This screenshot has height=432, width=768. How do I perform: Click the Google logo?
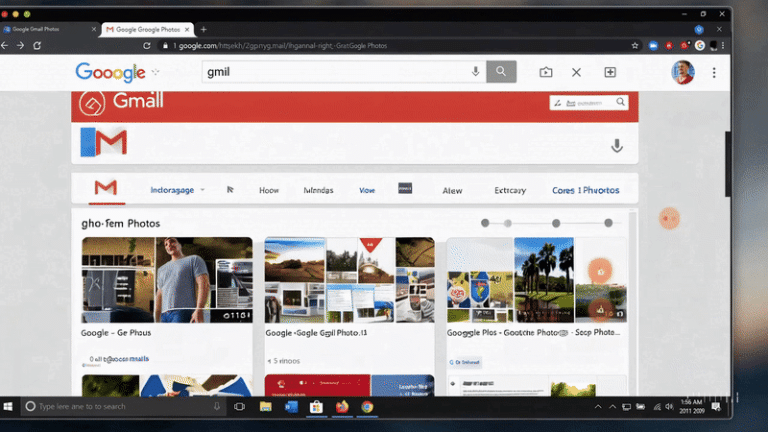coord(110,72)
